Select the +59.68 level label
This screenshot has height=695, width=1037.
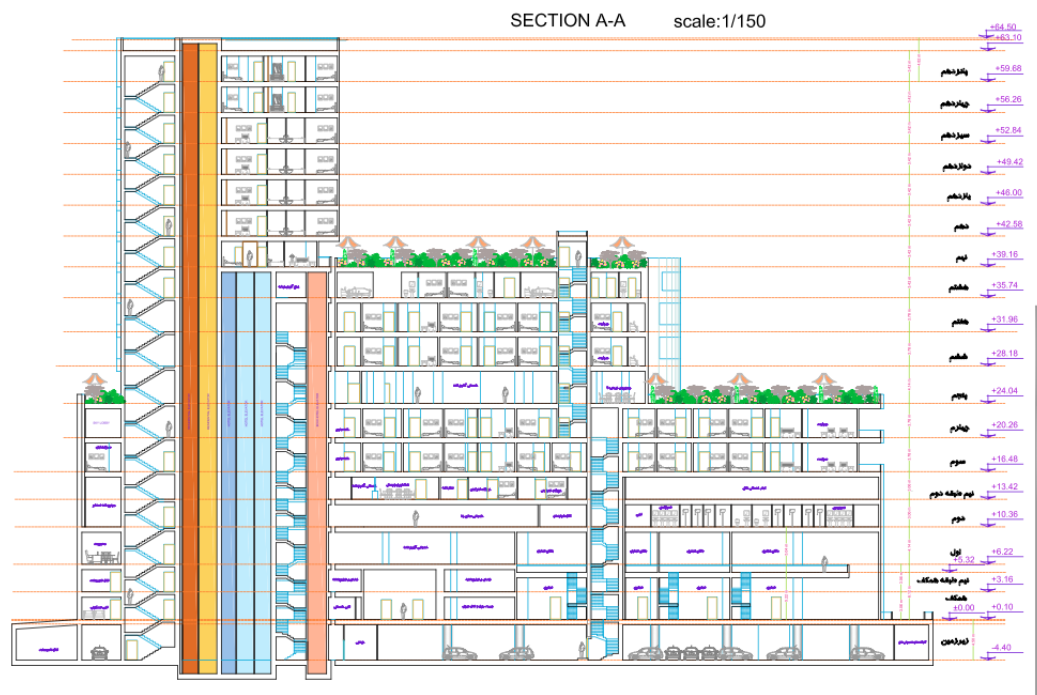(x=1008, y=68)
